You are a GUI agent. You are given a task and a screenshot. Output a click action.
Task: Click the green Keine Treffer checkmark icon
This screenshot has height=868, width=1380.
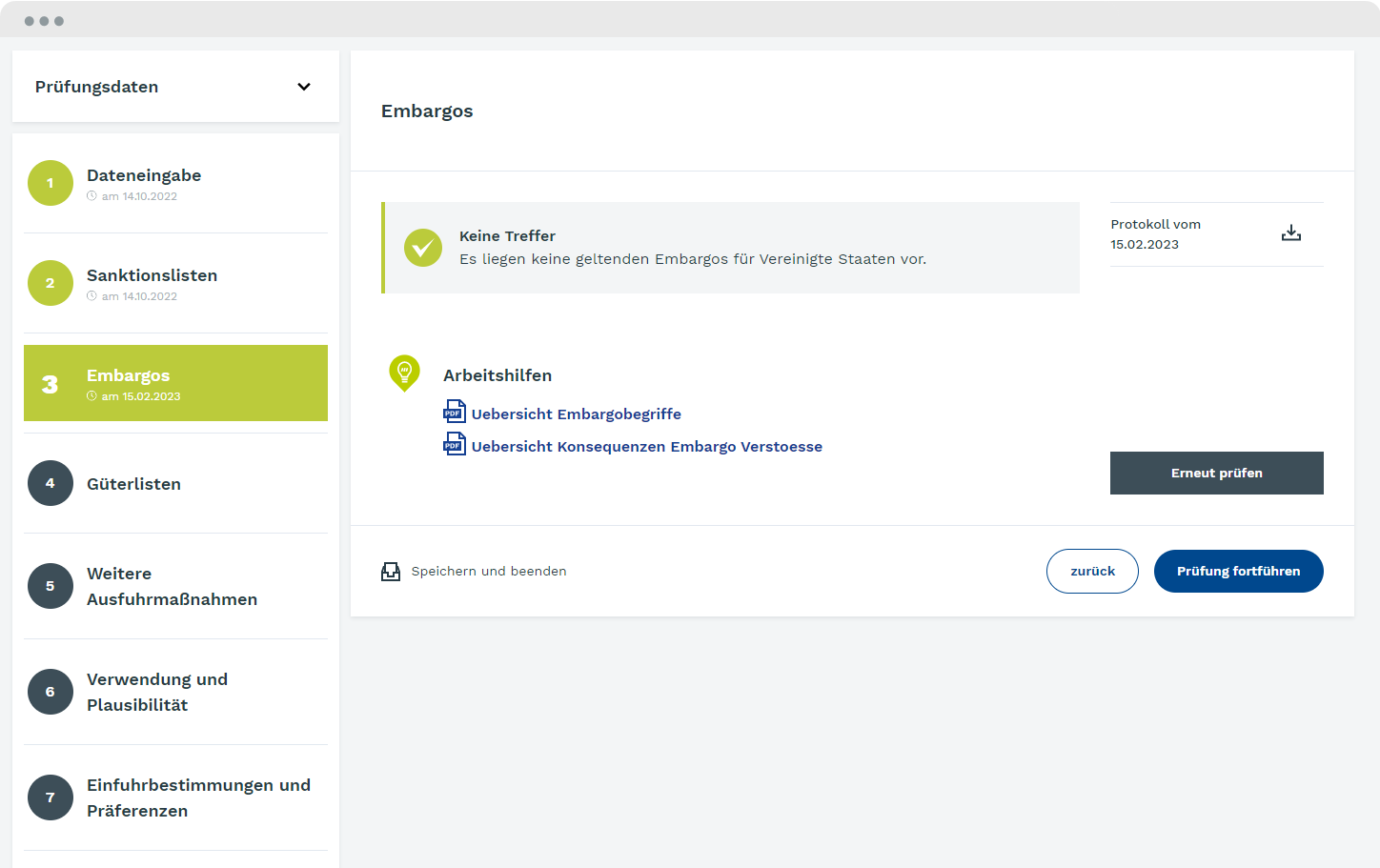point(422,248)
